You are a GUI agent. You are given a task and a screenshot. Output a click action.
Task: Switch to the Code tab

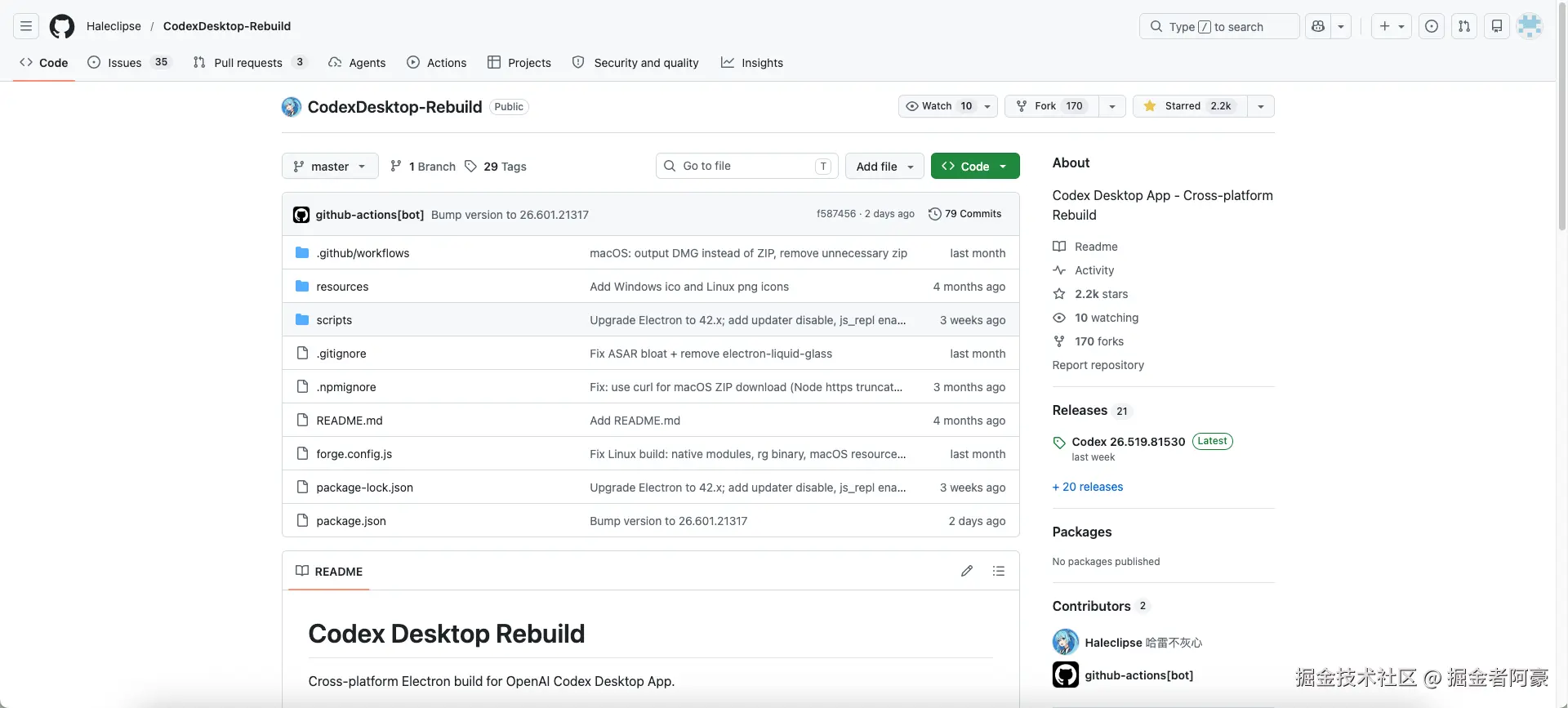44,63
